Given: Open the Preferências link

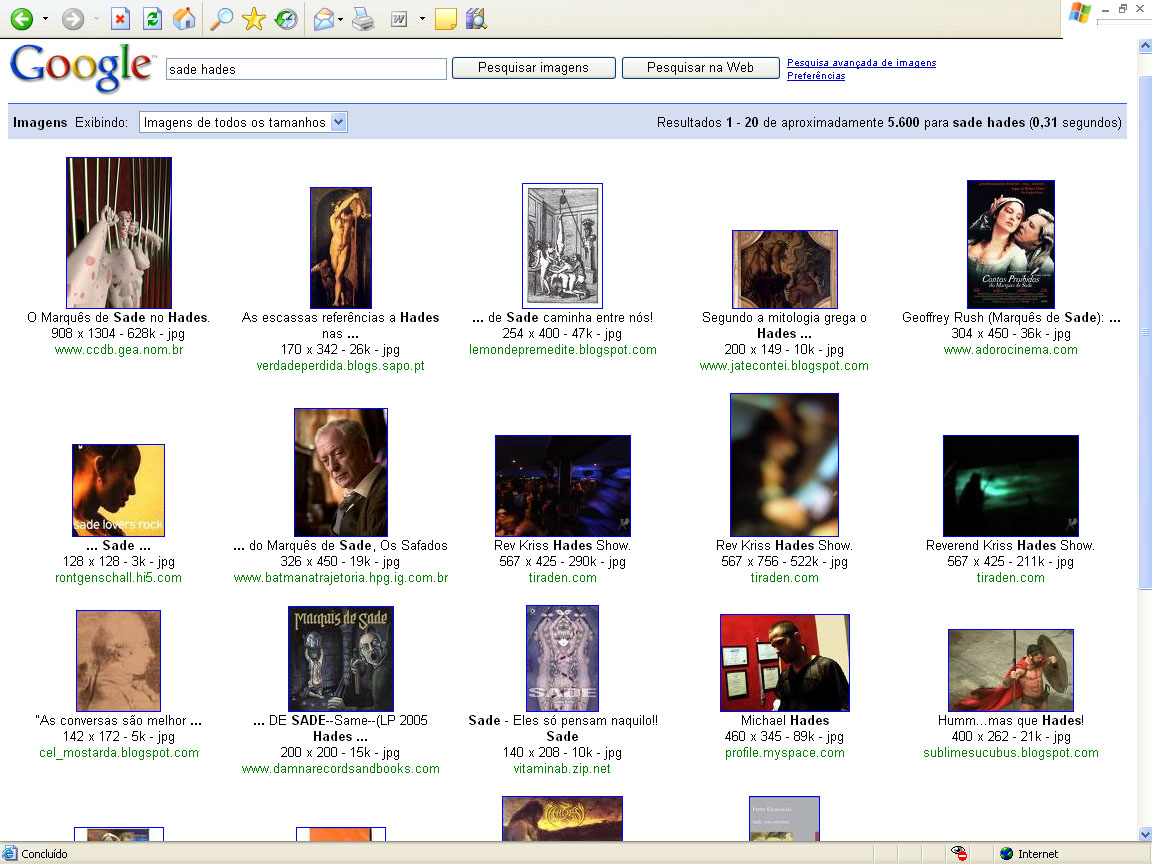Looking at the screenshot, I should click(x=816, y=76).
